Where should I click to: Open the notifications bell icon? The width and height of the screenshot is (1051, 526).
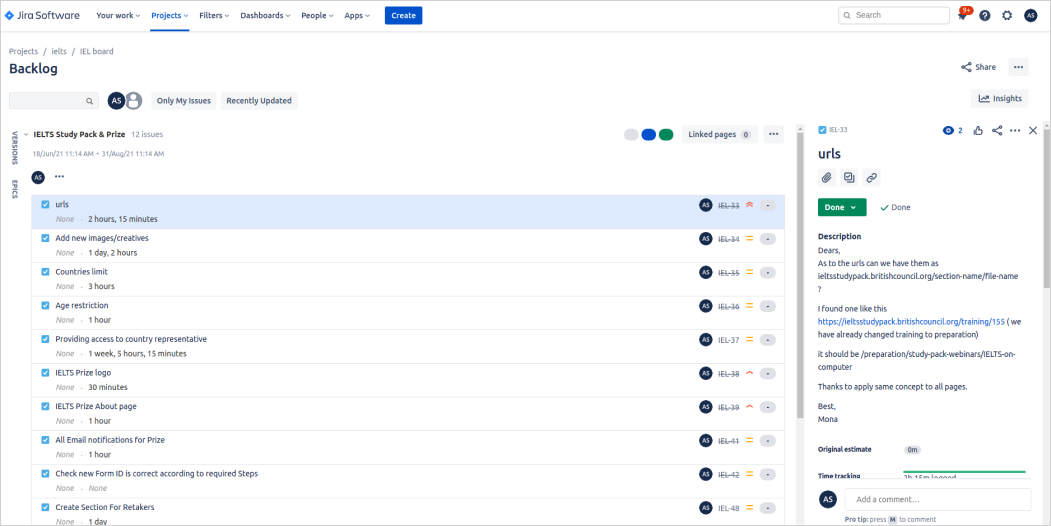point(963,15)
